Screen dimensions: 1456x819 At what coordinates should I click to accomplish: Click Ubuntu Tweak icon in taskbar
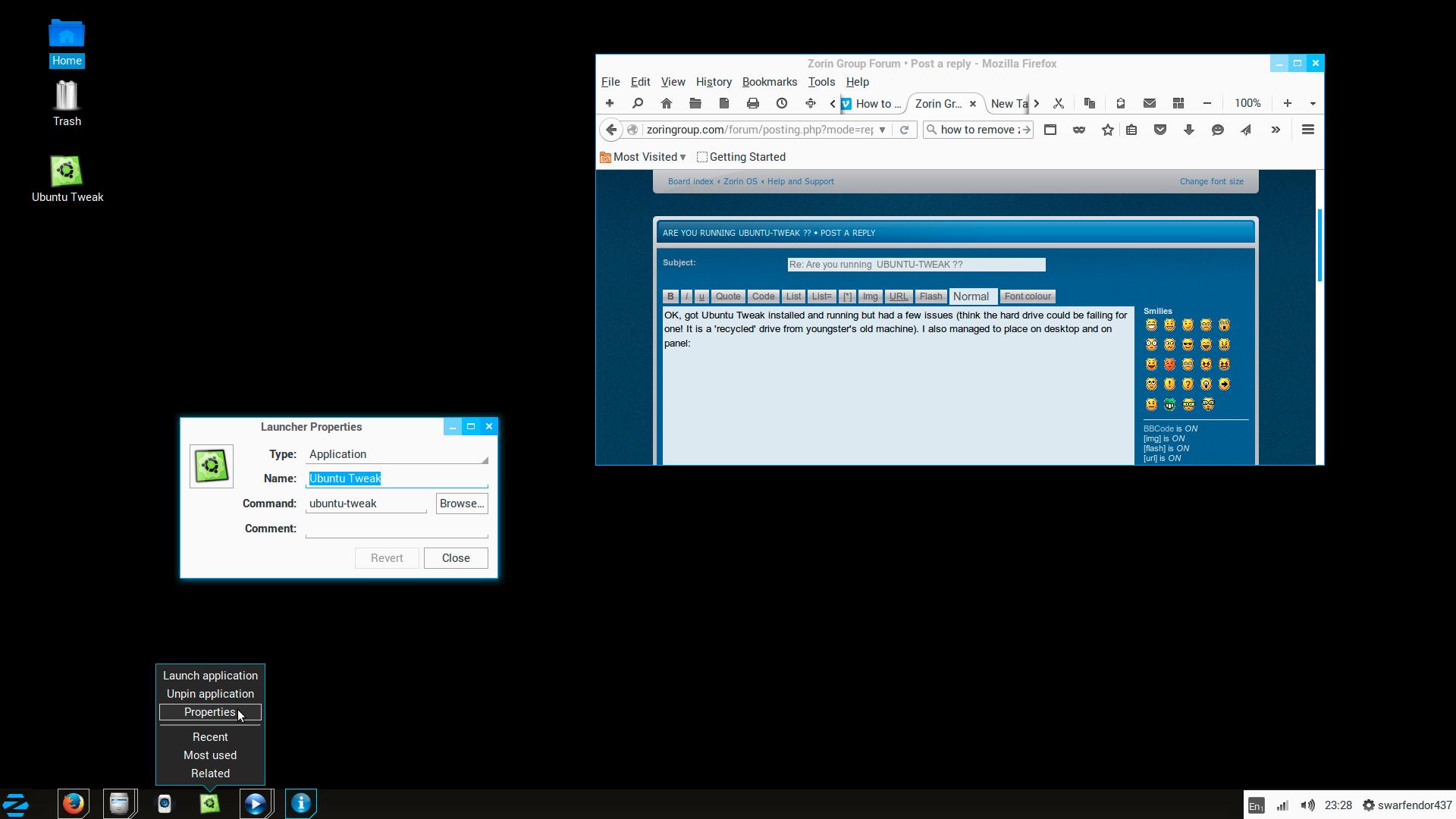pyautogui.click(x=210, y=803)
